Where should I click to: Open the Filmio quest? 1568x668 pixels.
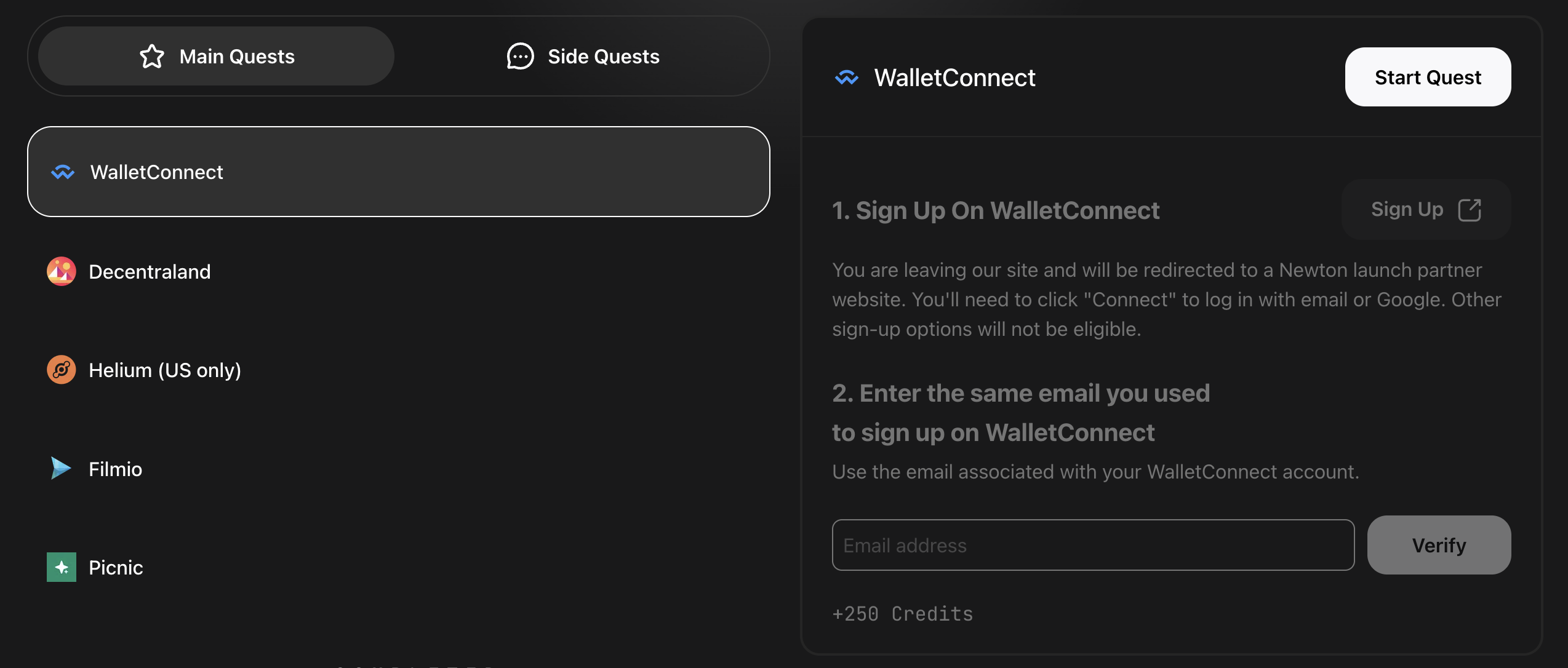[116, 469]
